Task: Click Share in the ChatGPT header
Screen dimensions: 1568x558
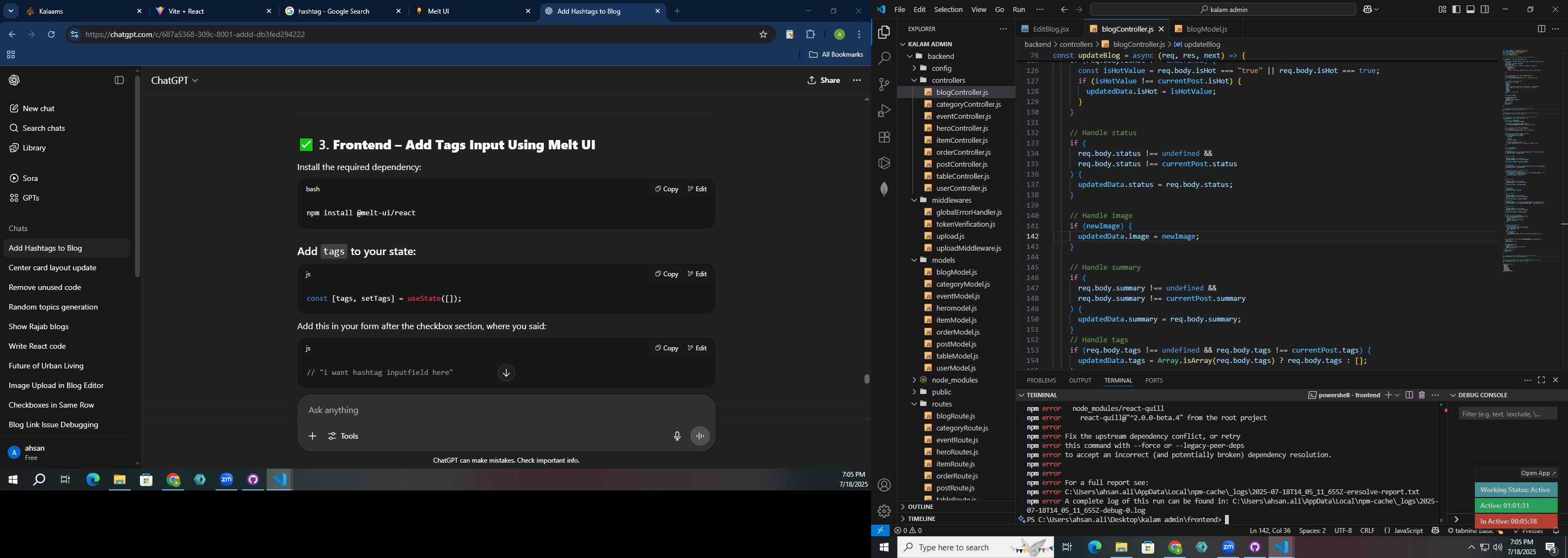Action: [x=824, y=81]
